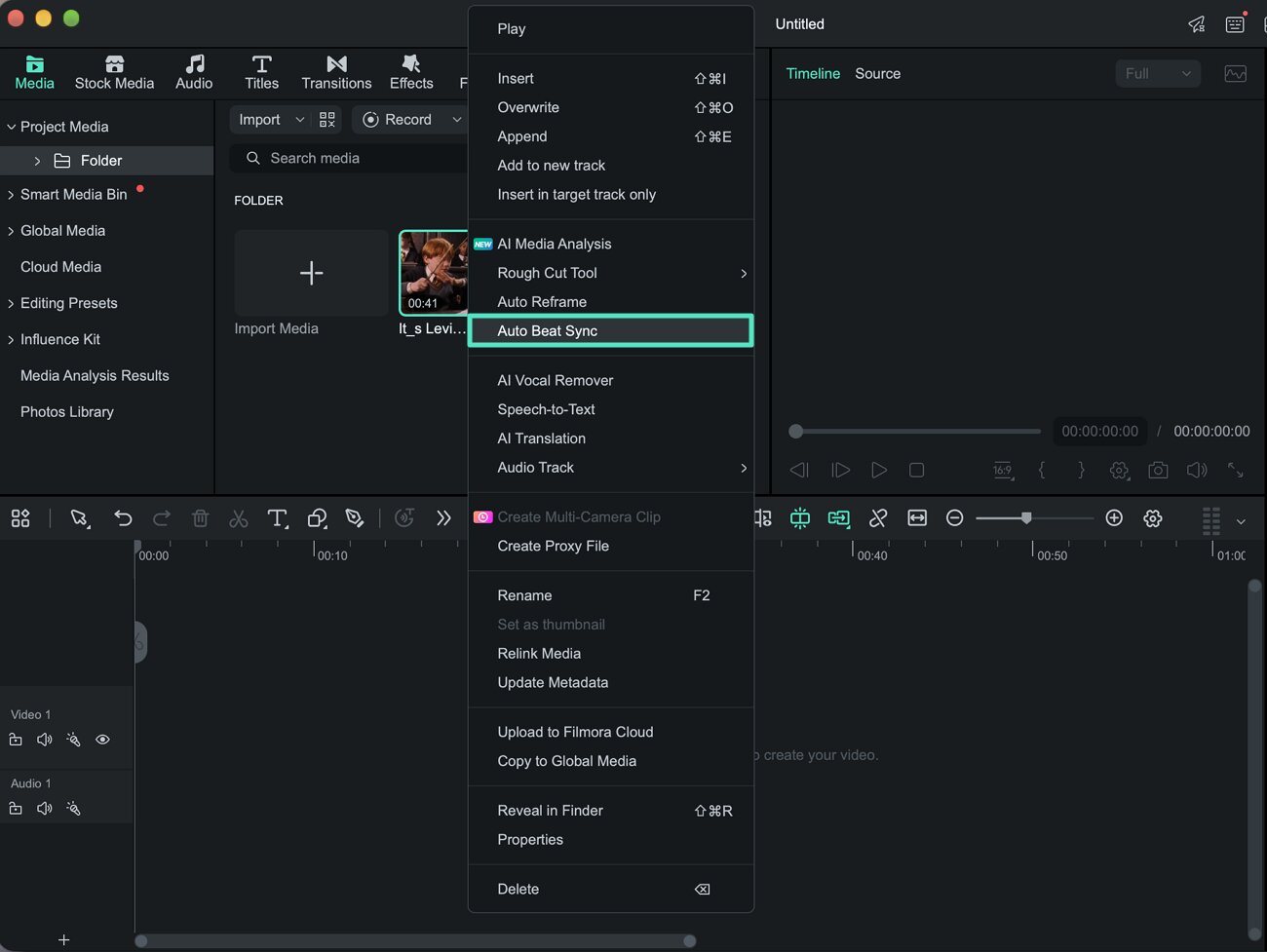
Task: Click the timeline settings gear icon
Action: point(1153,518)
